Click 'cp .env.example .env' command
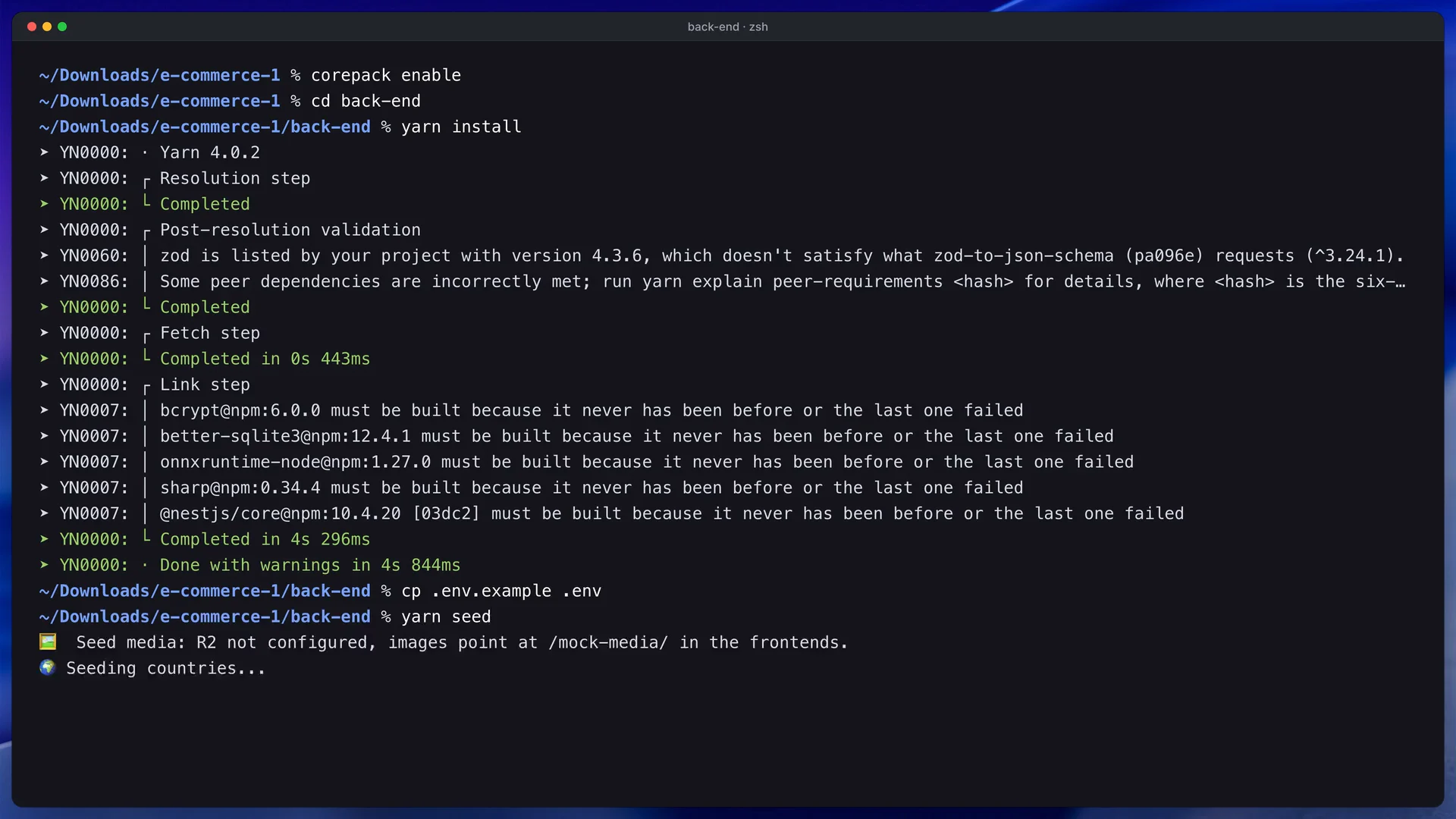The image size is (1456, 819). (501, 591)
